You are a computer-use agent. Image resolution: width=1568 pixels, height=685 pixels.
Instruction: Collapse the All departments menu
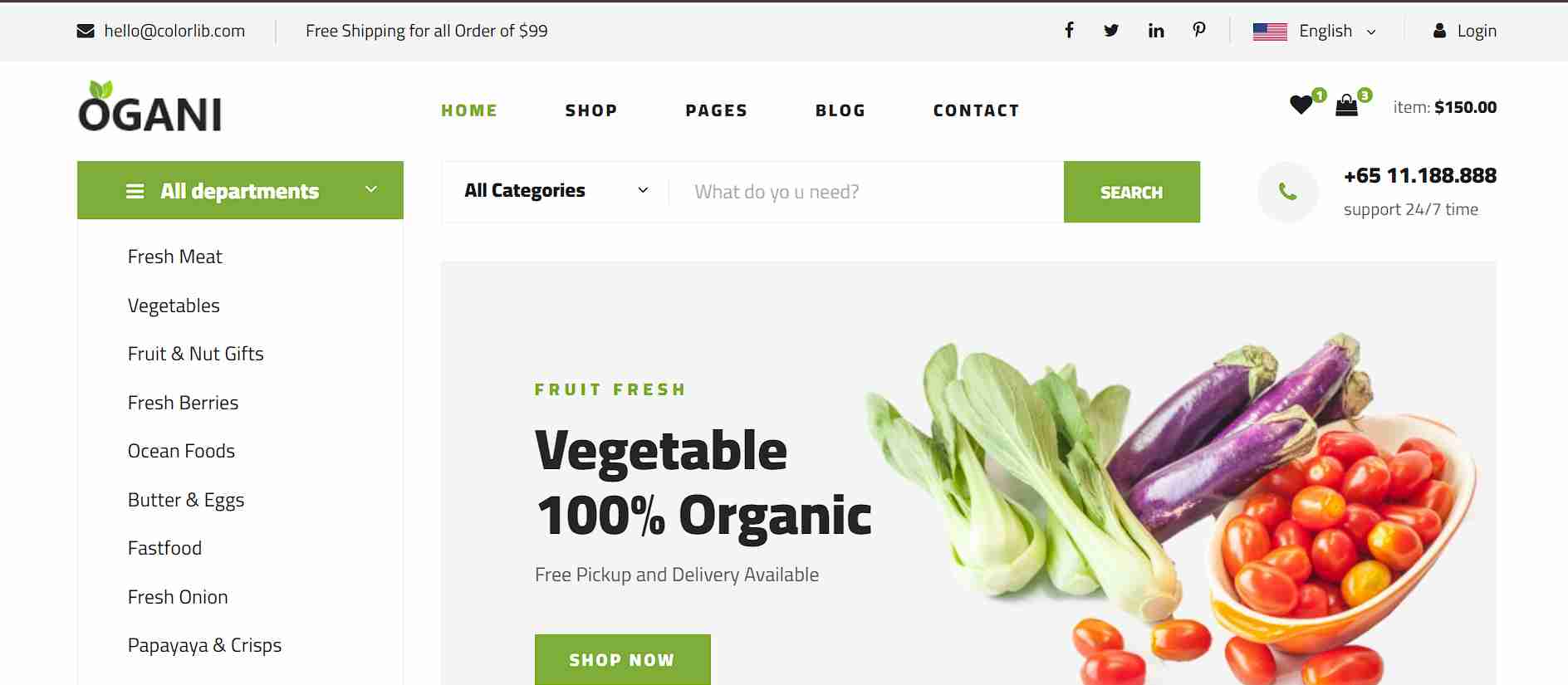240,190
